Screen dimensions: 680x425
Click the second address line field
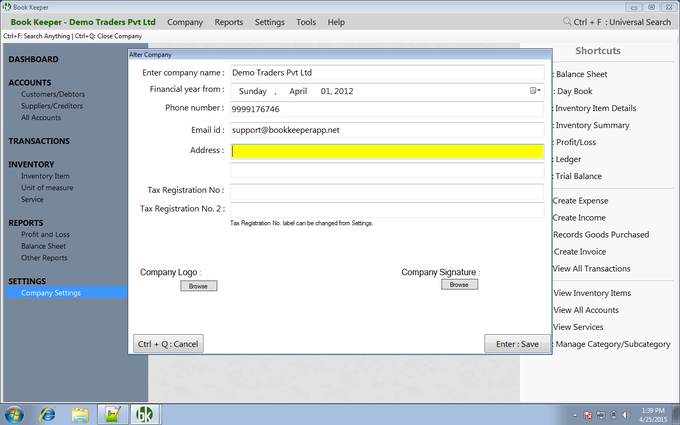click(387, 170)
